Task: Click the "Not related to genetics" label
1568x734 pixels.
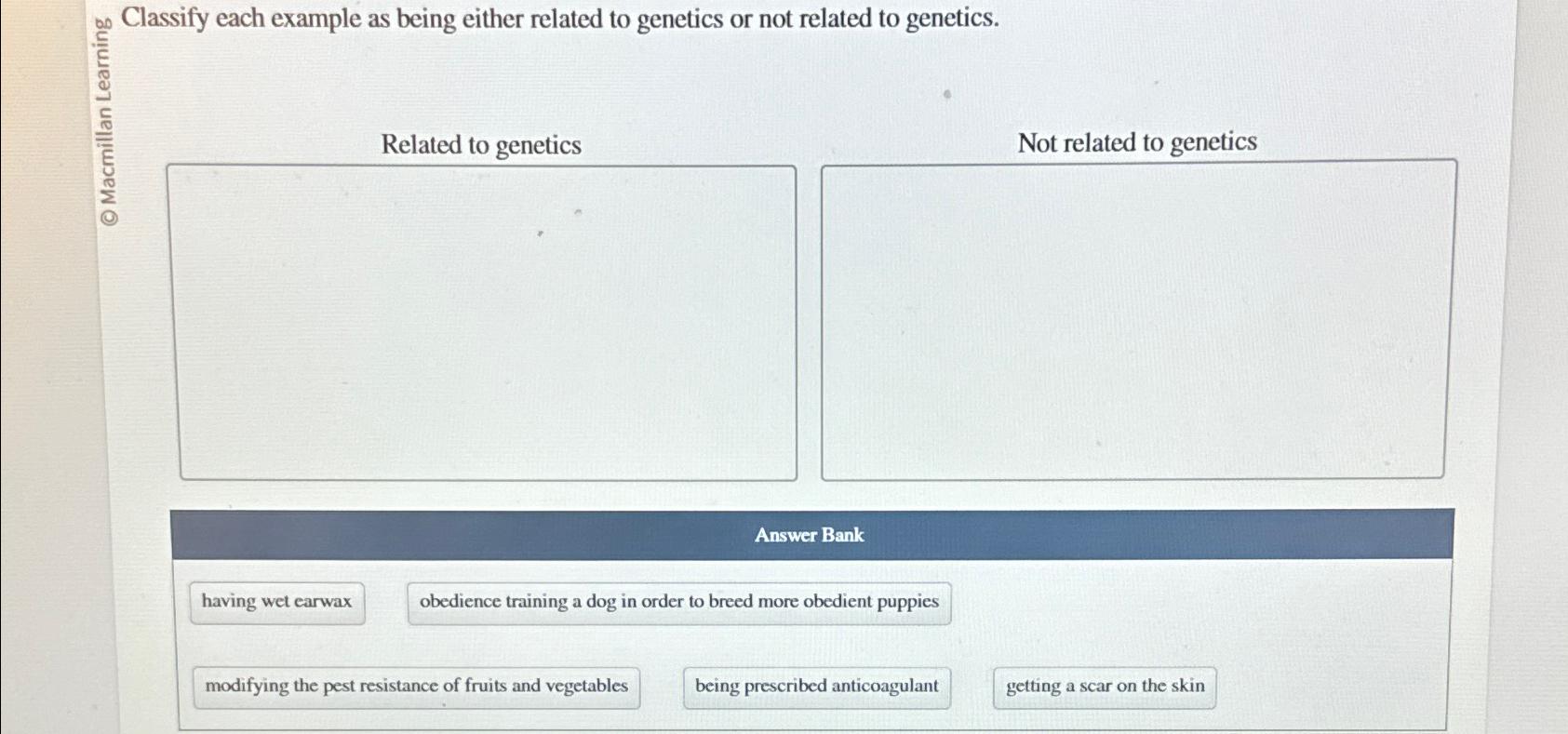Action: pyautogui.click(x=1136, y=141)
